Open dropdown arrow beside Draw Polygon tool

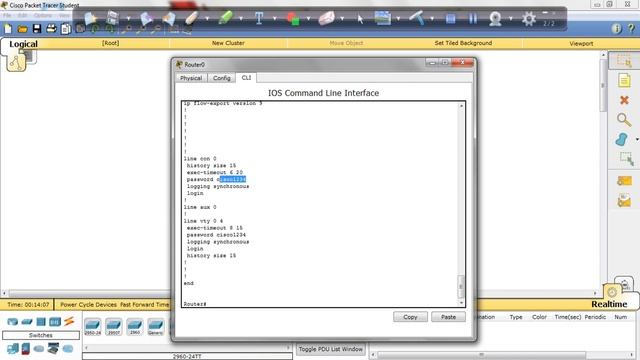[637, 140]
